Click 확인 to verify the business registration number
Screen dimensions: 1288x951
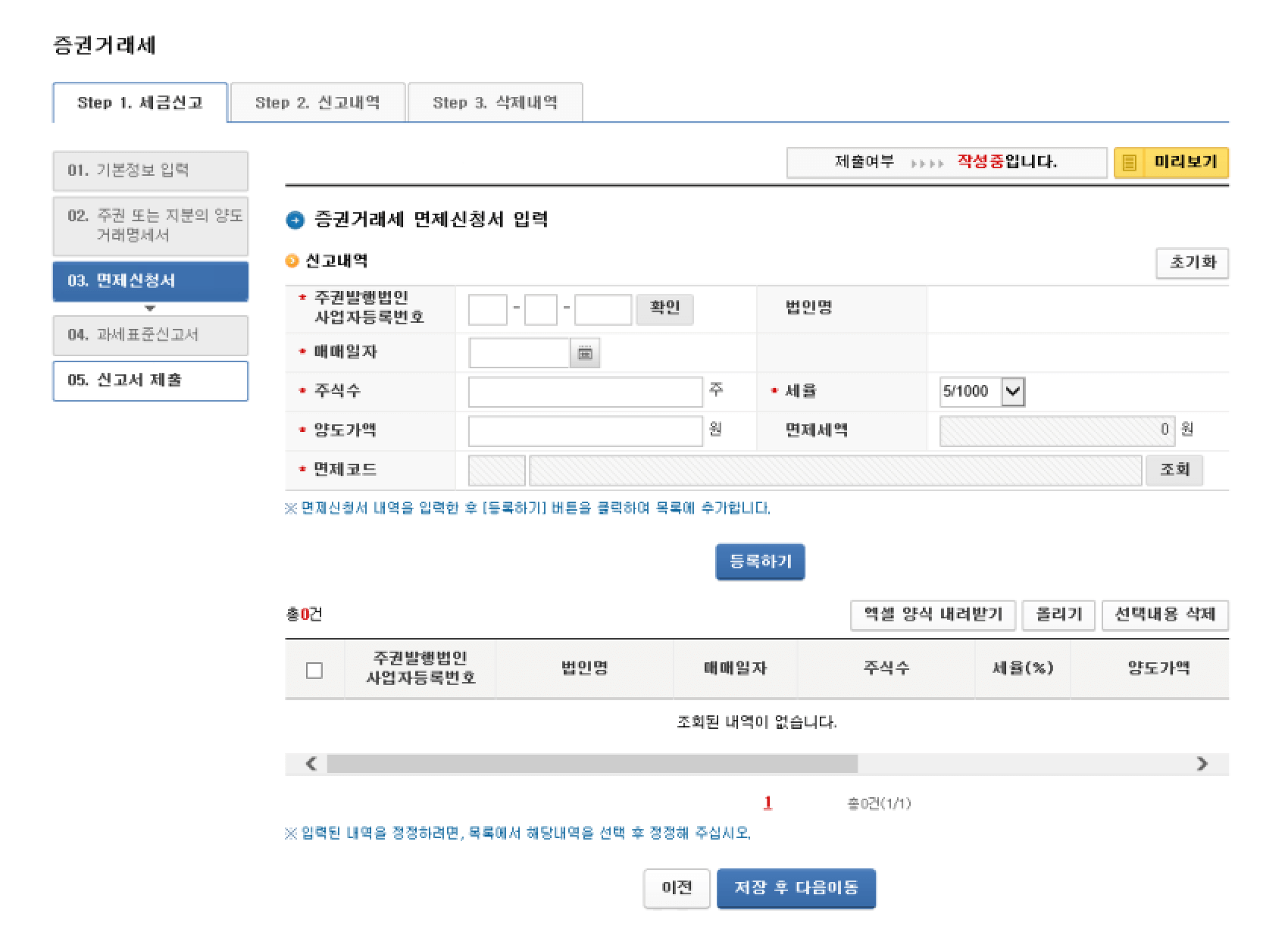click(664, 309)
